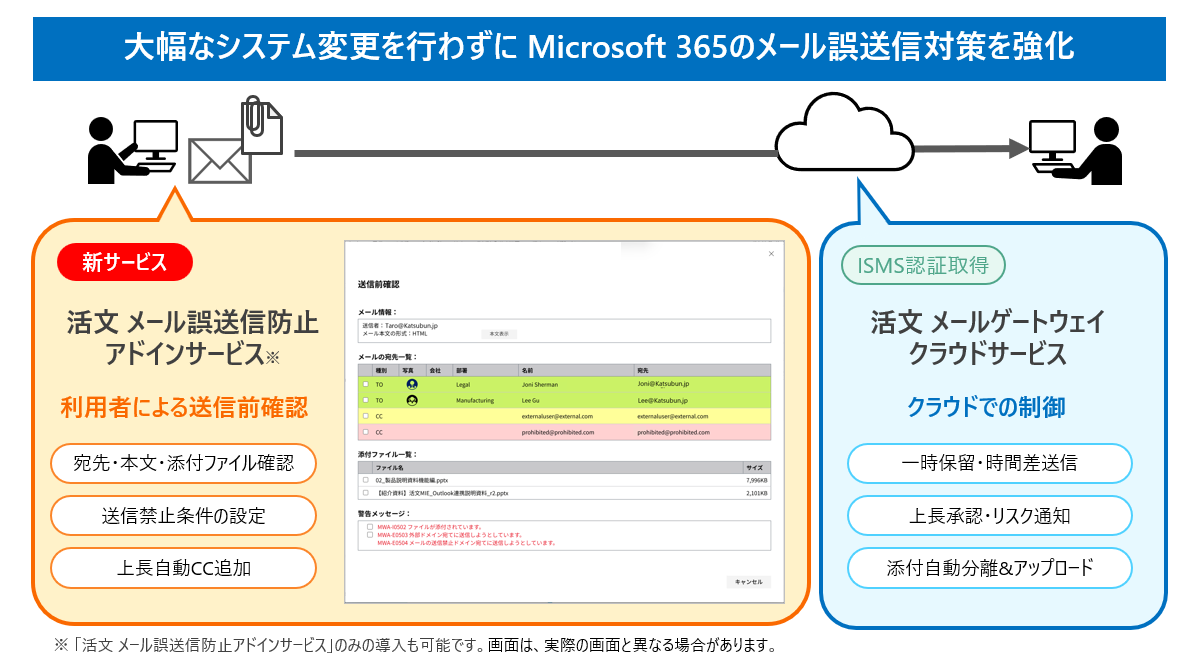The width and height of the screenshot is (1201, 657).
Task: Click the 宛先・本文・添付ファイル確認 pill
Action: [183, 464]
